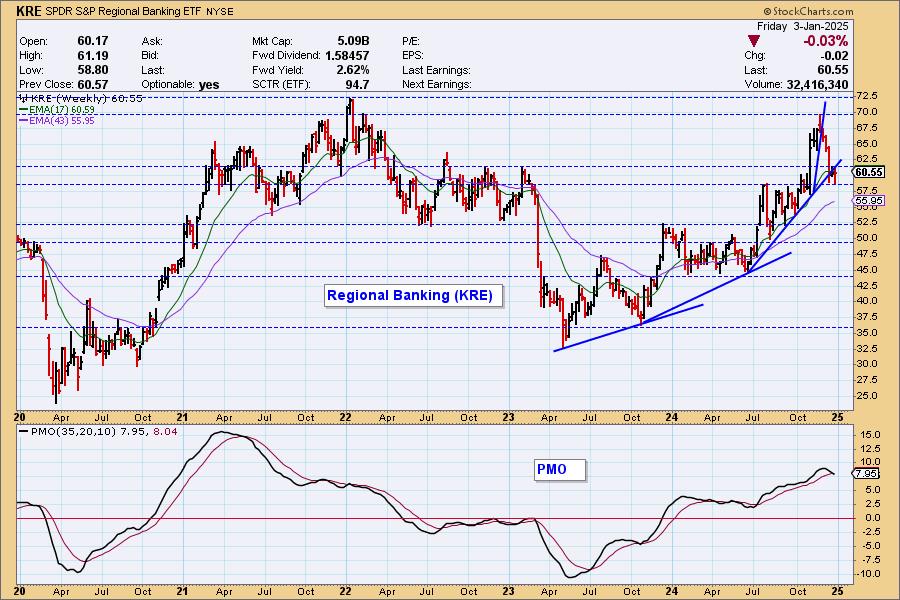Click the 'KRE (Weekly) 60.55' legend entry
The width and height of the screenshot is (900, 600).
(x=80, y=98)
